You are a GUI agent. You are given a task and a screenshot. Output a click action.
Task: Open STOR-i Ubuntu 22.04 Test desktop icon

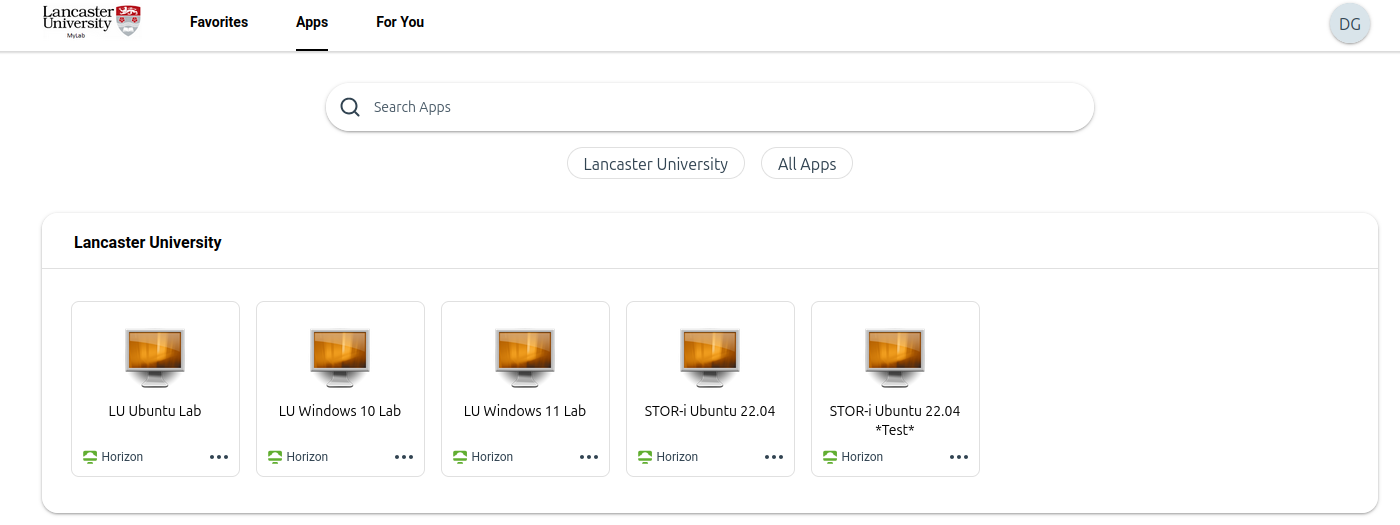[895, 356]
